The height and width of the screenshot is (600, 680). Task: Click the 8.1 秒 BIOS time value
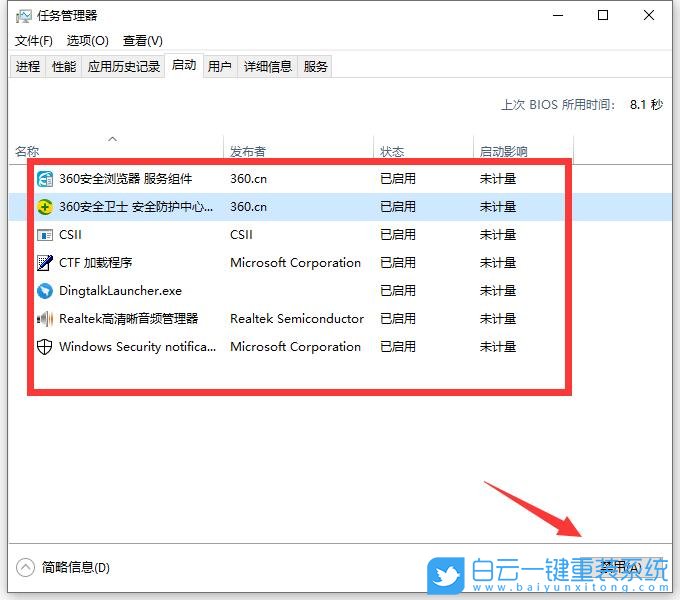tap(647, 104)
